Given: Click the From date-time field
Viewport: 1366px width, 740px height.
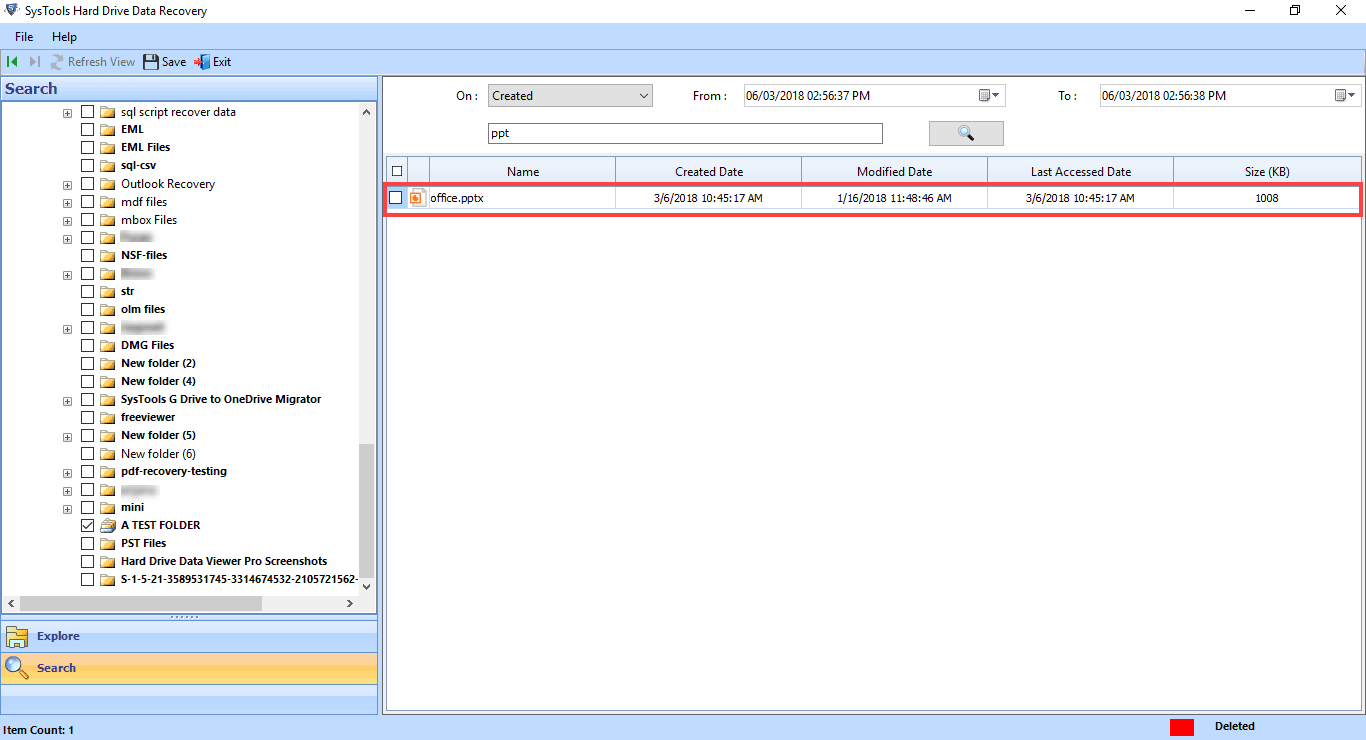Looking at the screenshot, I should (874, 96).
